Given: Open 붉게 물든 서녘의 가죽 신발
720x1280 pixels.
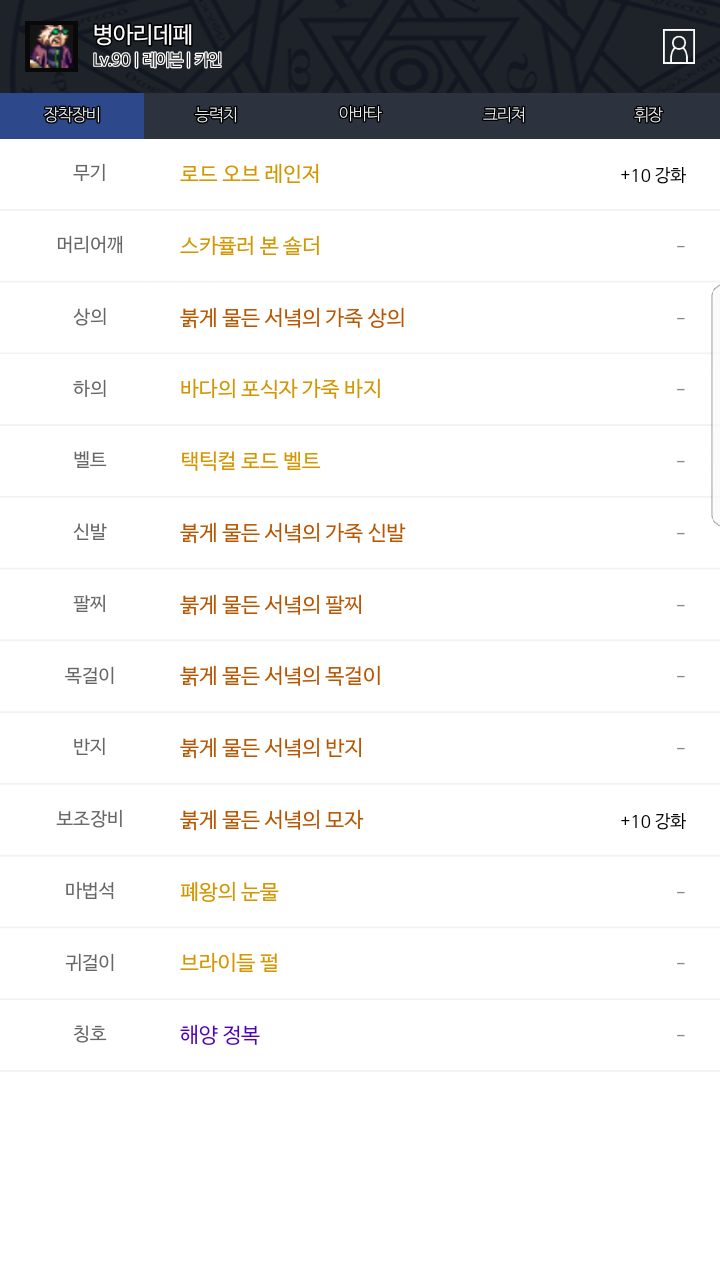Looking at the screenshot, I should tap(292, 533).
